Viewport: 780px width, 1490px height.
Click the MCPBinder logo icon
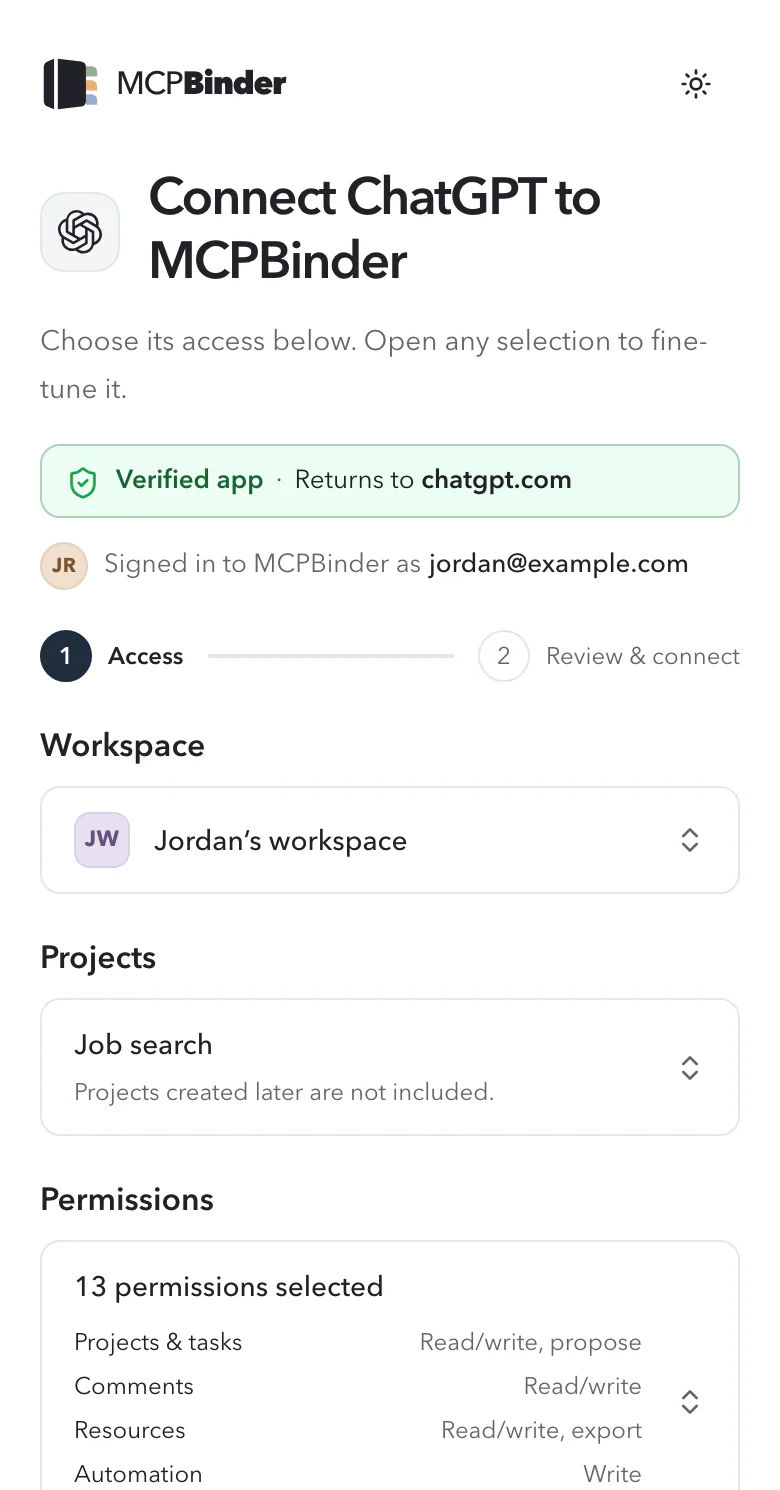pyautogui.click(x=71, y=84)
